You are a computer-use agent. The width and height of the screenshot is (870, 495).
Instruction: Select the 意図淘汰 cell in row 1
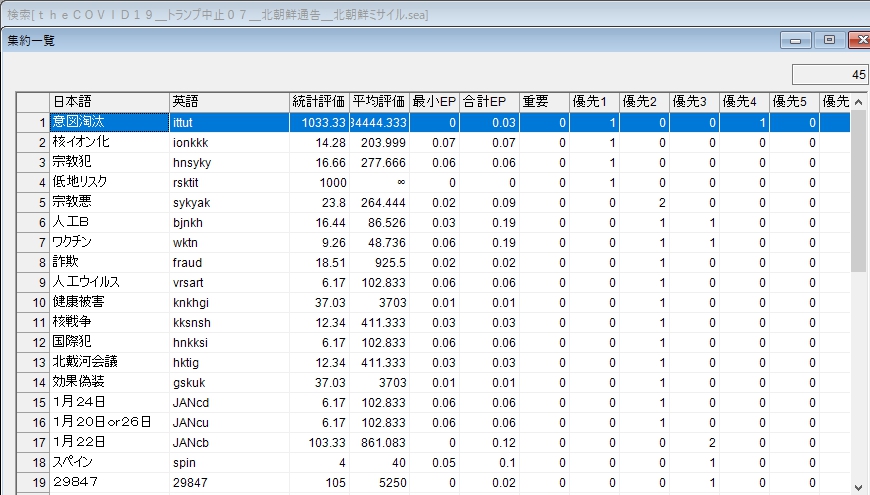(x=109, y=122)
